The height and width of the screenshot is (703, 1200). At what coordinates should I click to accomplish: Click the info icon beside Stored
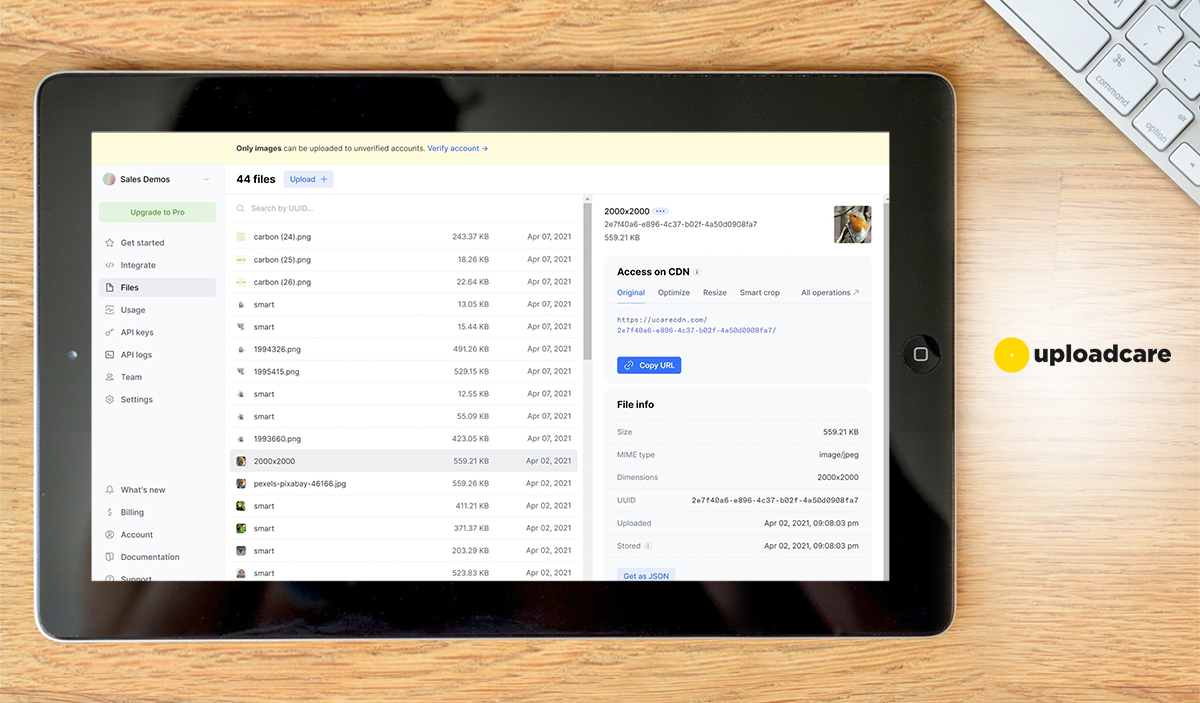click(648, 546)
